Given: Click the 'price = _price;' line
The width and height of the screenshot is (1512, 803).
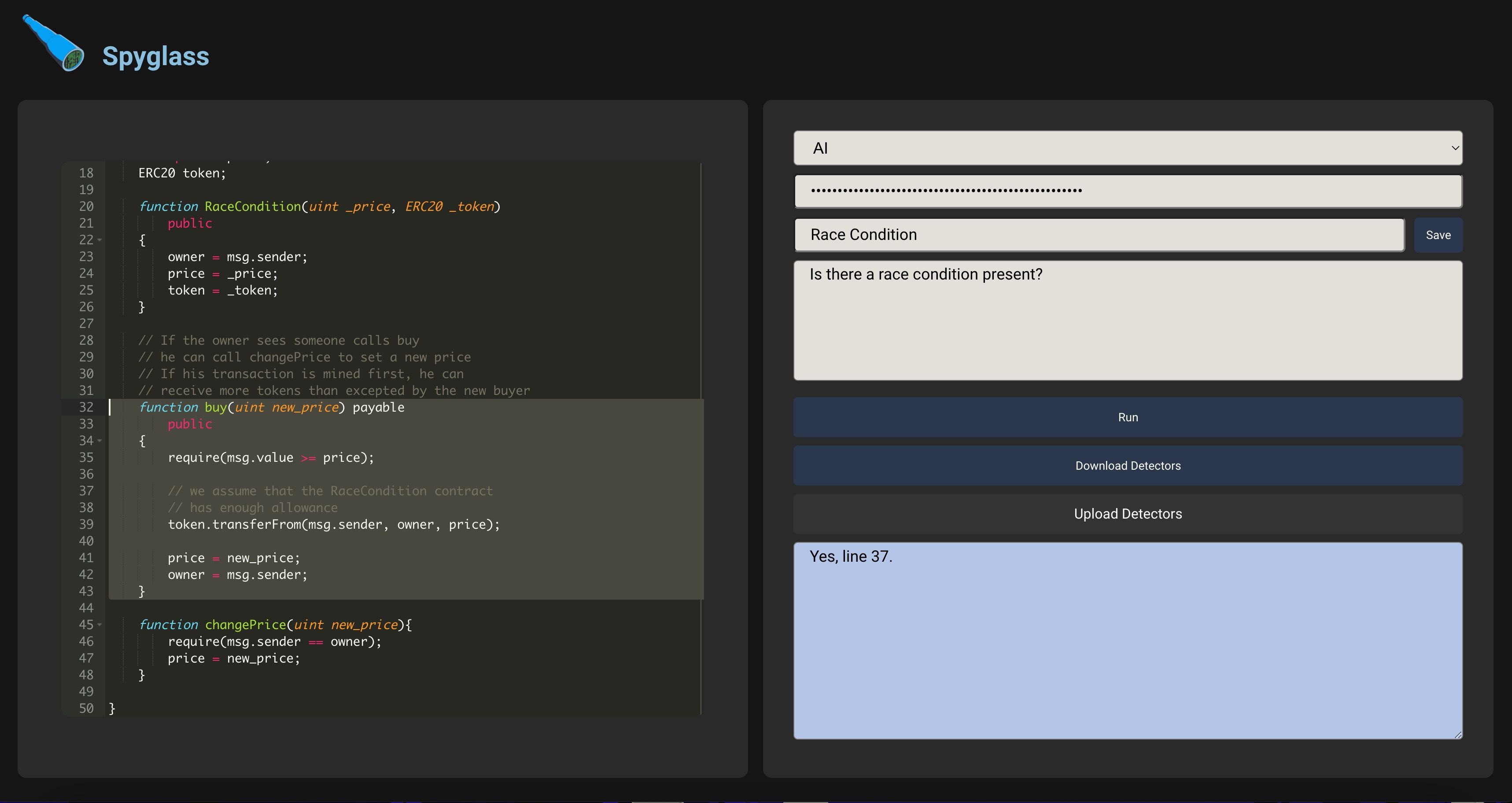Looking at the screenshot, I should tap(222, 273).
